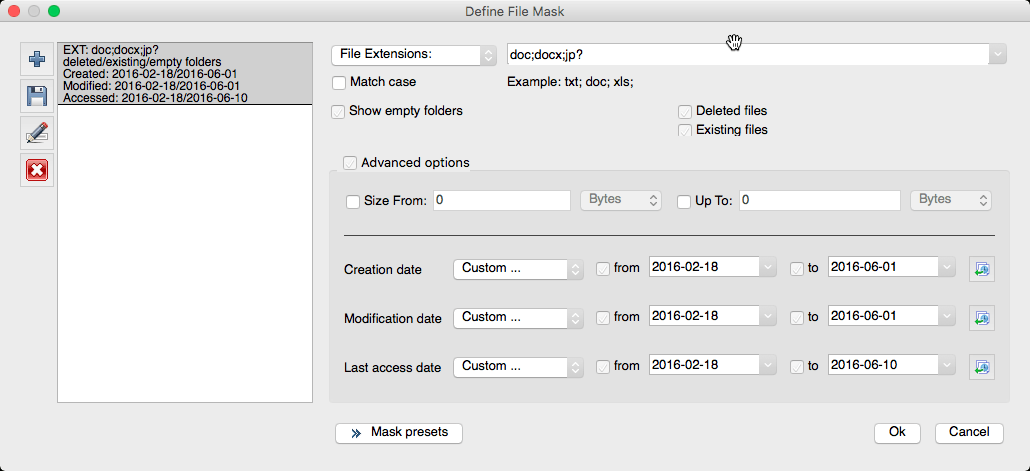Click the pencil edit mask icon
Image resolution: width=1030 pixels, height=471 pixels.
click(37, 133)
